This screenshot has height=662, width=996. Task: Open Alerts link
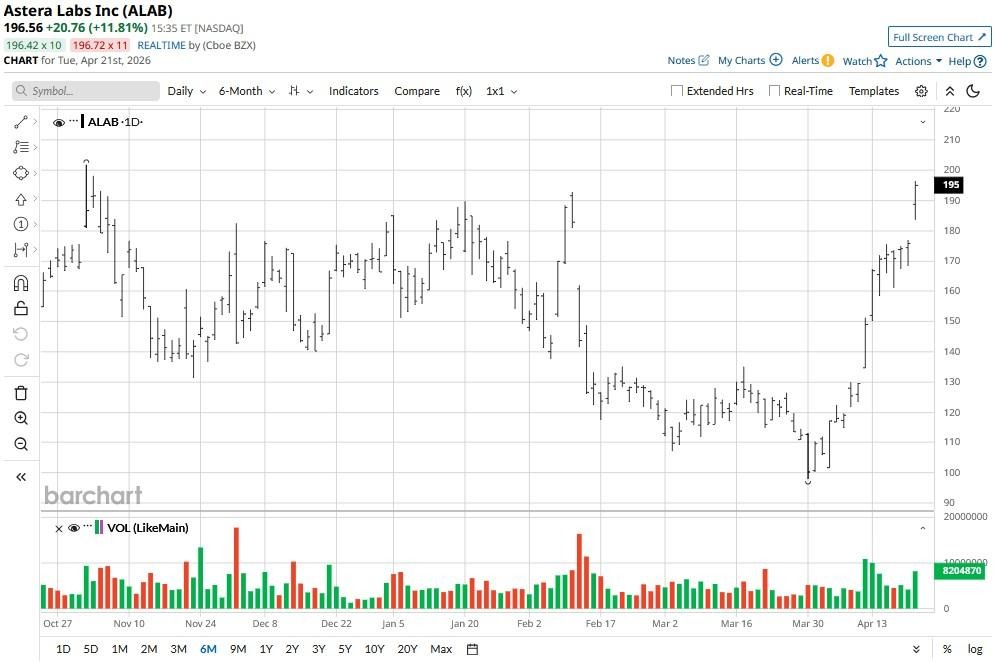(805, 60)
